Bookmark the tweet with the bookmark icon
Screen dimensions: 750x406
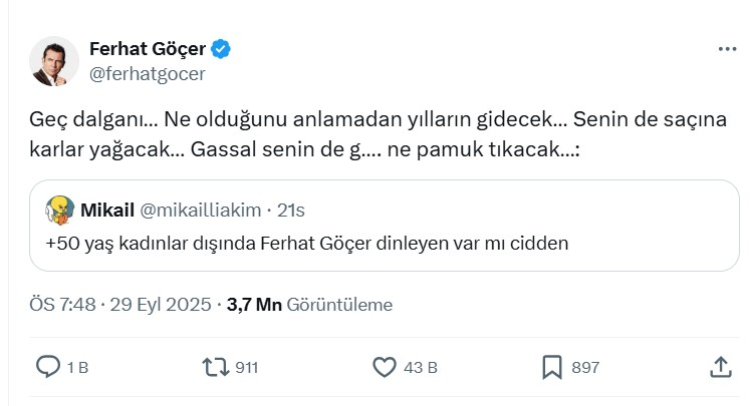tap(551, 367)
